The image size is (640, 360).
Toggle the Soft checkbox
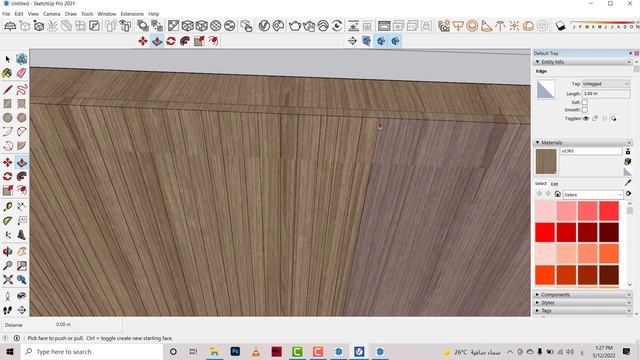[x=584, y=102]
